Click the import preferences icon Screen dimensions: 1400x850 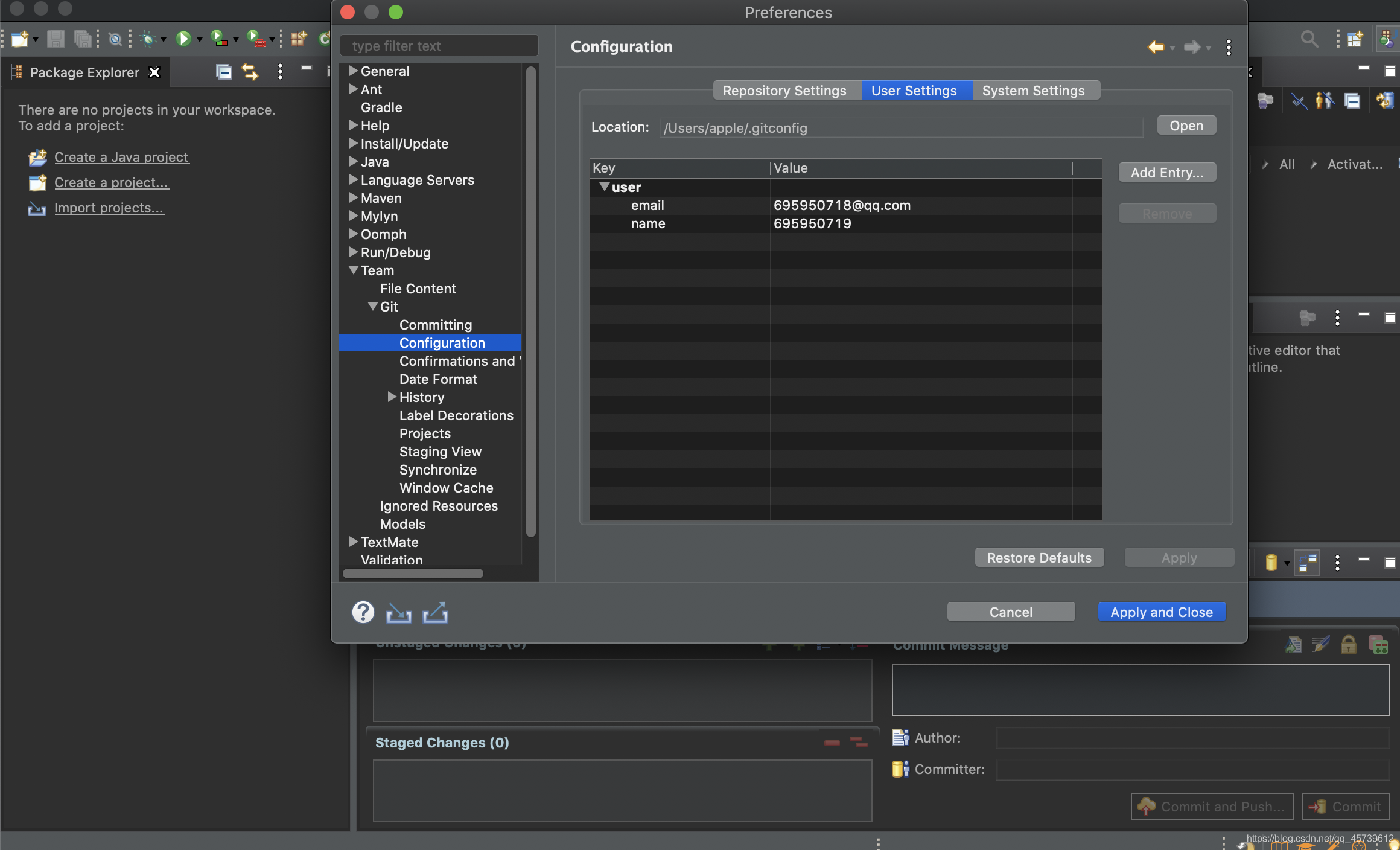tap(399, 611)
